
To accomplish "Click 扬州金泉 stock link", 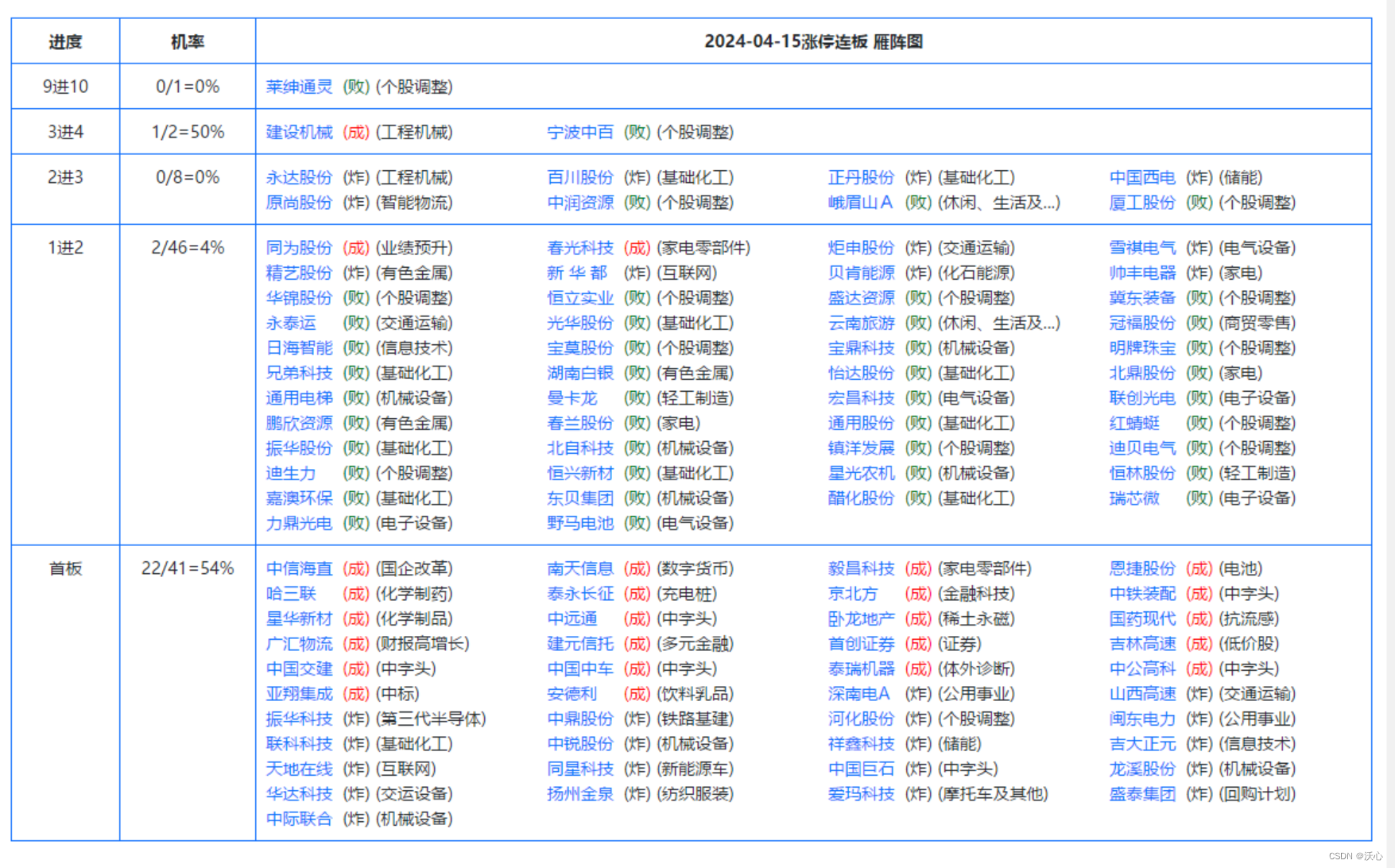I will coord(580,794).
